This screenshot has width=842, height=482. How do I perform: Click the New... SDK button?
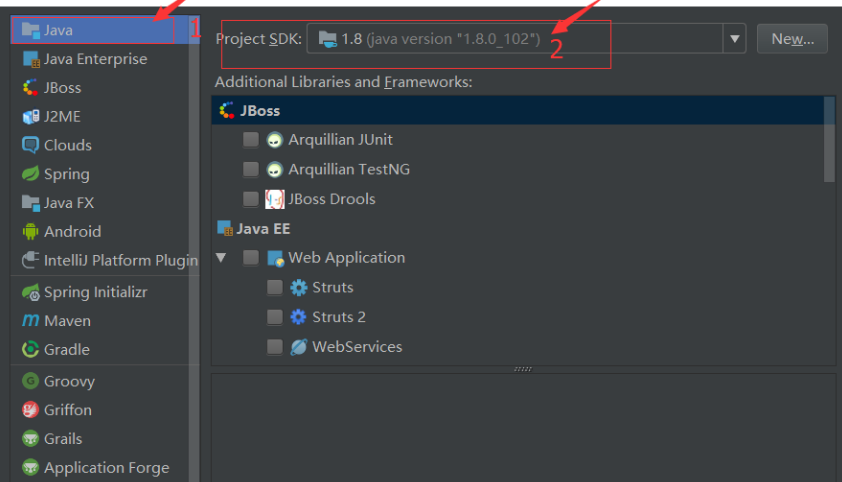pos(792,39)
